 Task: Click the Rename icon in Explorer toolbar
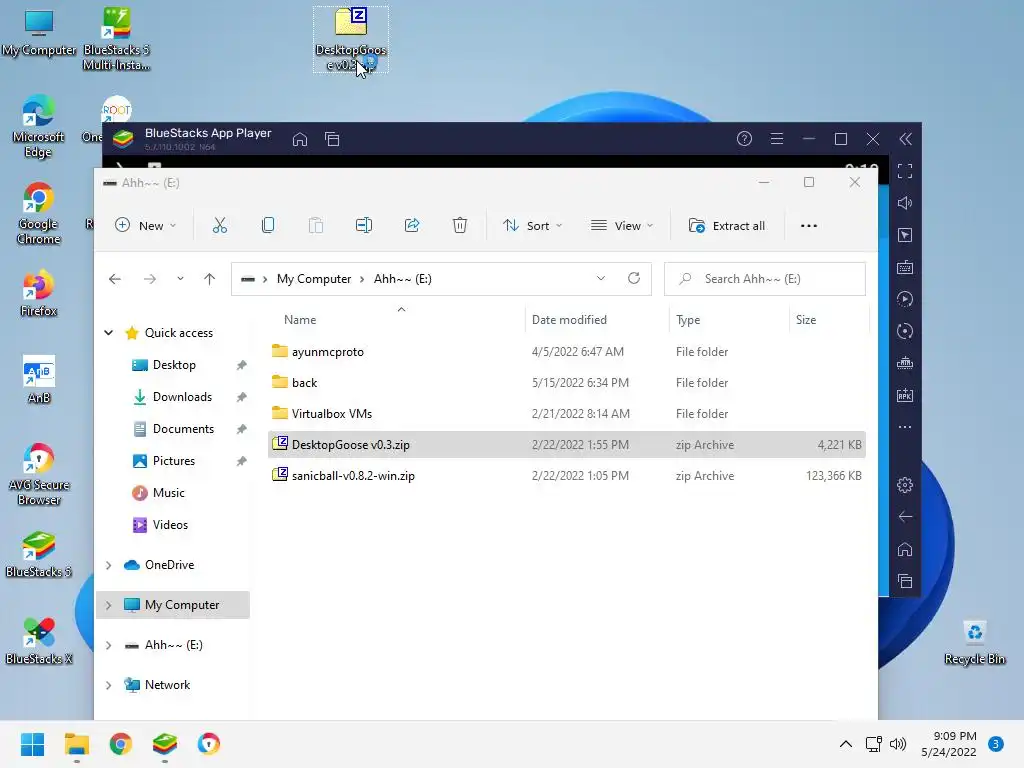pos(364,225)
